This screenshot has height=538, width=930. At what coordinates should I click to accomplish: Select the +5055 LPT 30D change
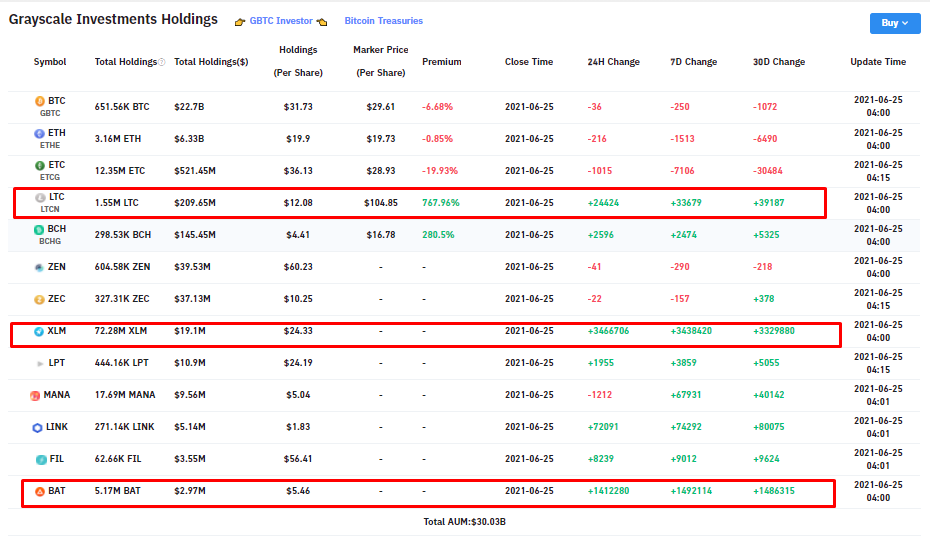tap(766, 363)
